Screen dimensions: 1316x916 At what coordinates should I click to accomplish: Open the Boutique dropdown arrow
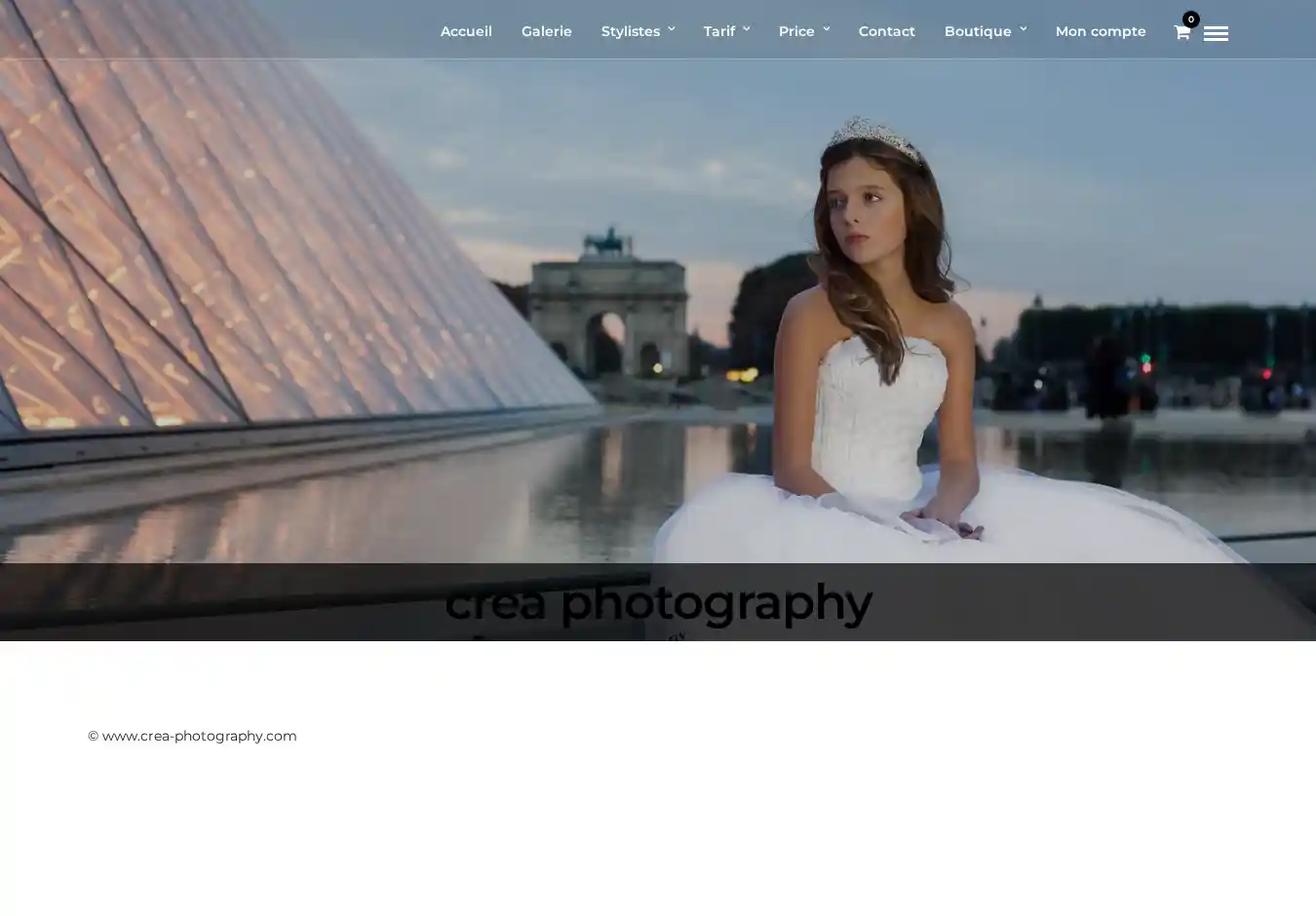pyautogui.click(x=1024, y=29)
